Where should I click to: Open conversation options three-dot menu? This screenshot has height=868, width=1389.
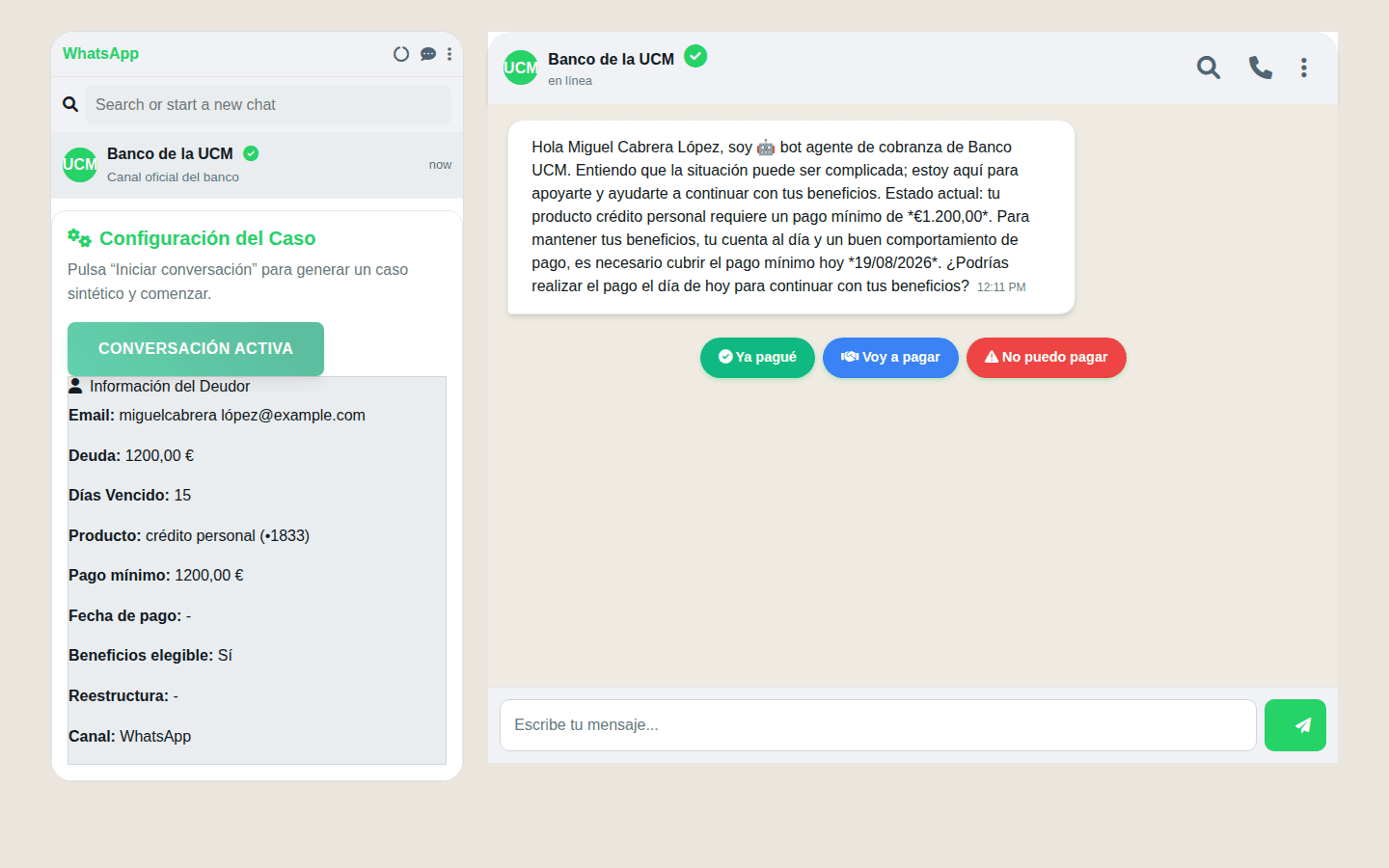[x=1304, y=68]
